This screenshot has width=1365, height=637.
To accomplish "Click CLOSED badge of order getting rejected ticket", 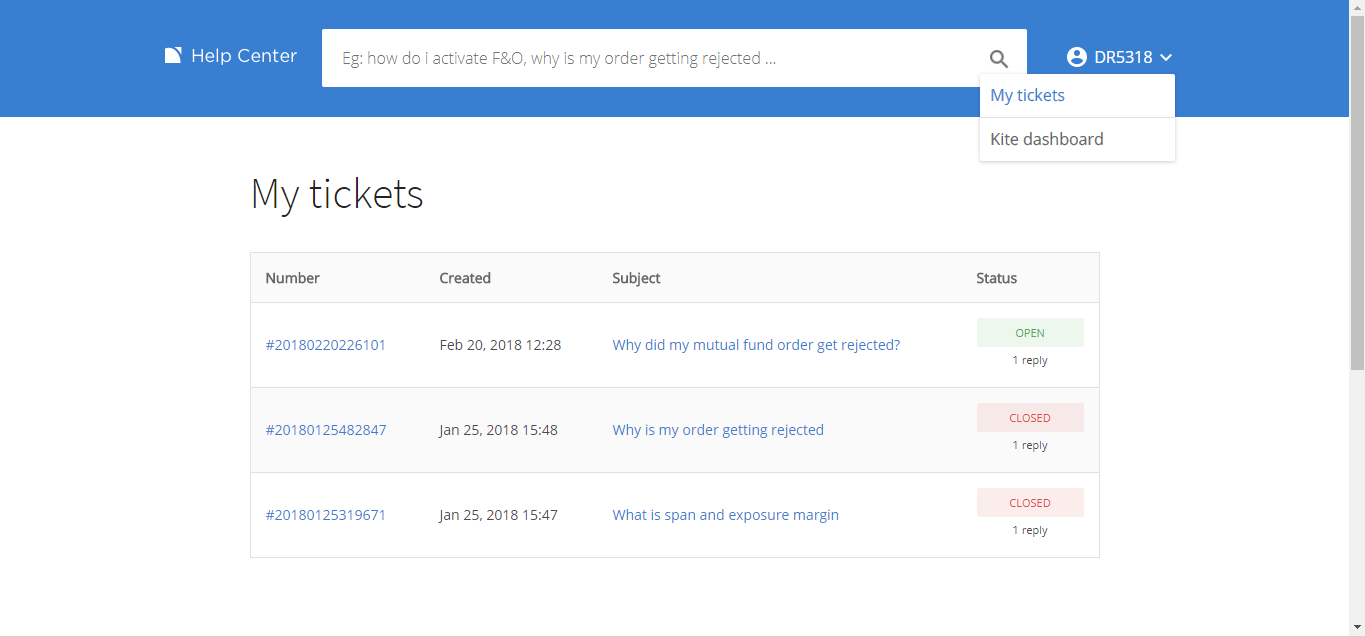I will [x=1030, y=418].
